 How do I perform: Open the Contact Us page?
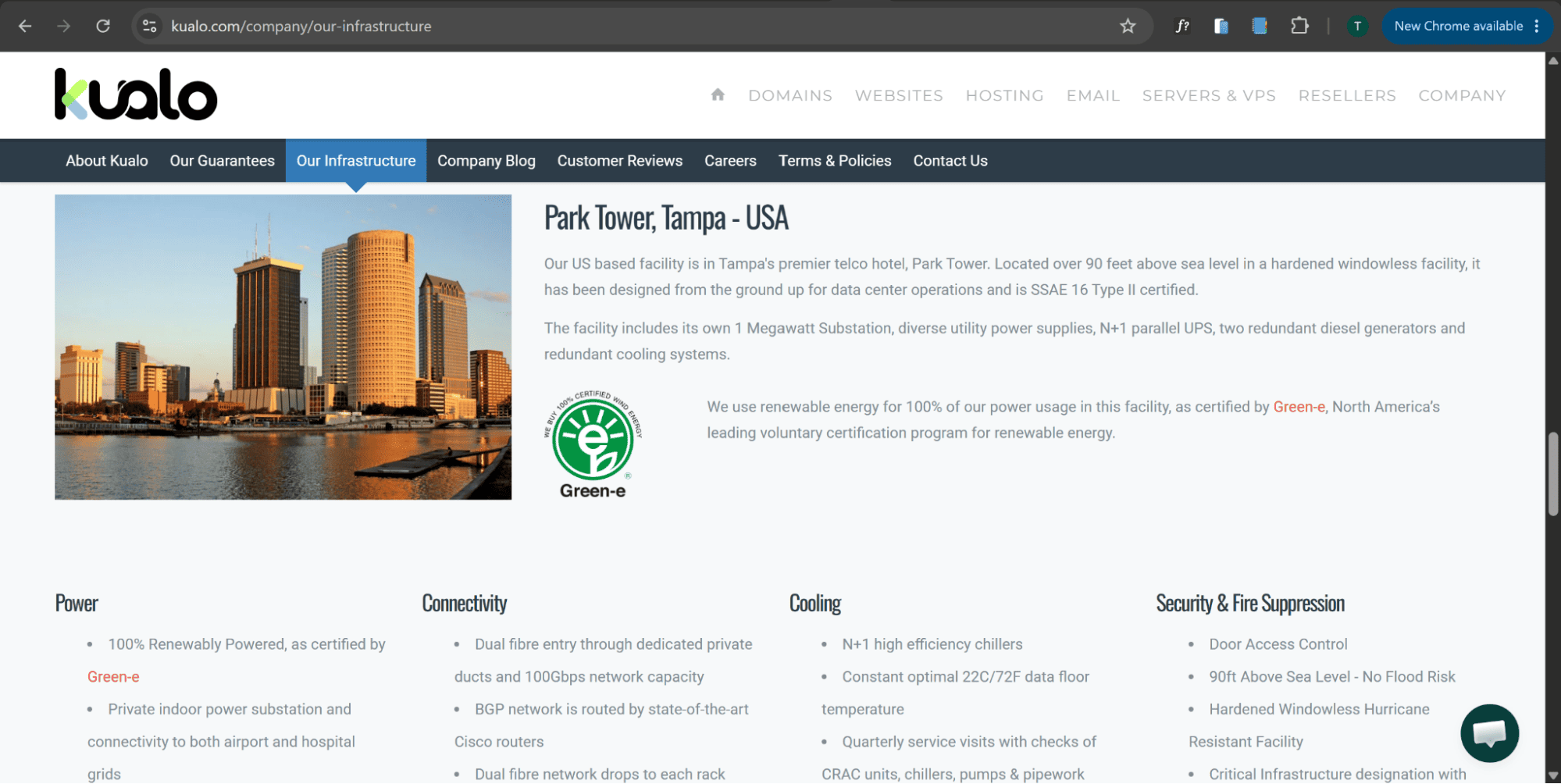tap(950, 161)
